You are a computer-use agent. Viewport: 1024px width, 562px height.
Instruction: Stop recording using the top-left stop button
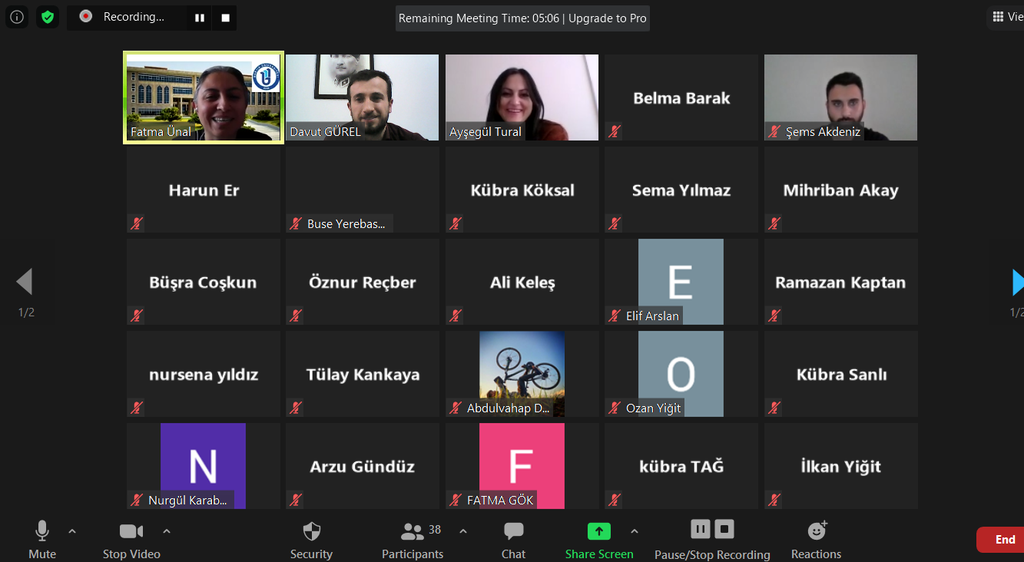[226, 17]
